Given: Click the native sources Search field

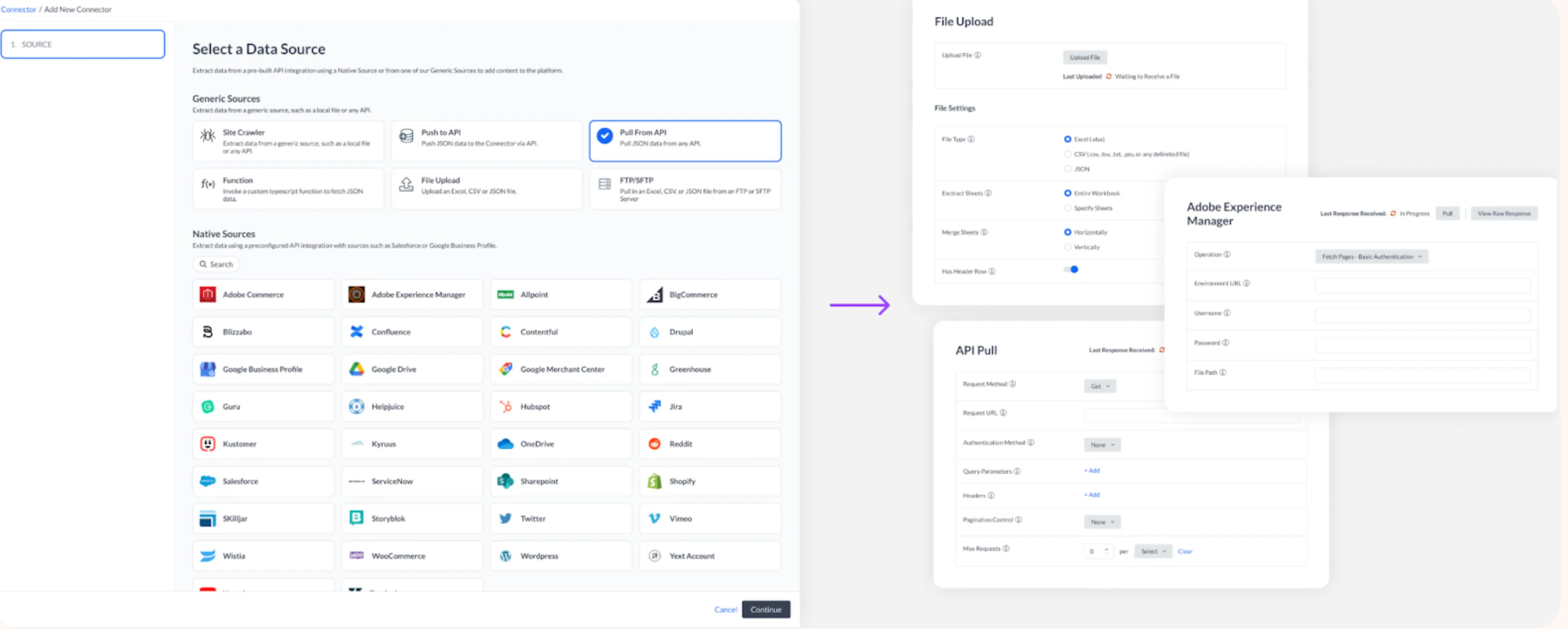Looking at the screenshot, I should (x=217, y=264).
